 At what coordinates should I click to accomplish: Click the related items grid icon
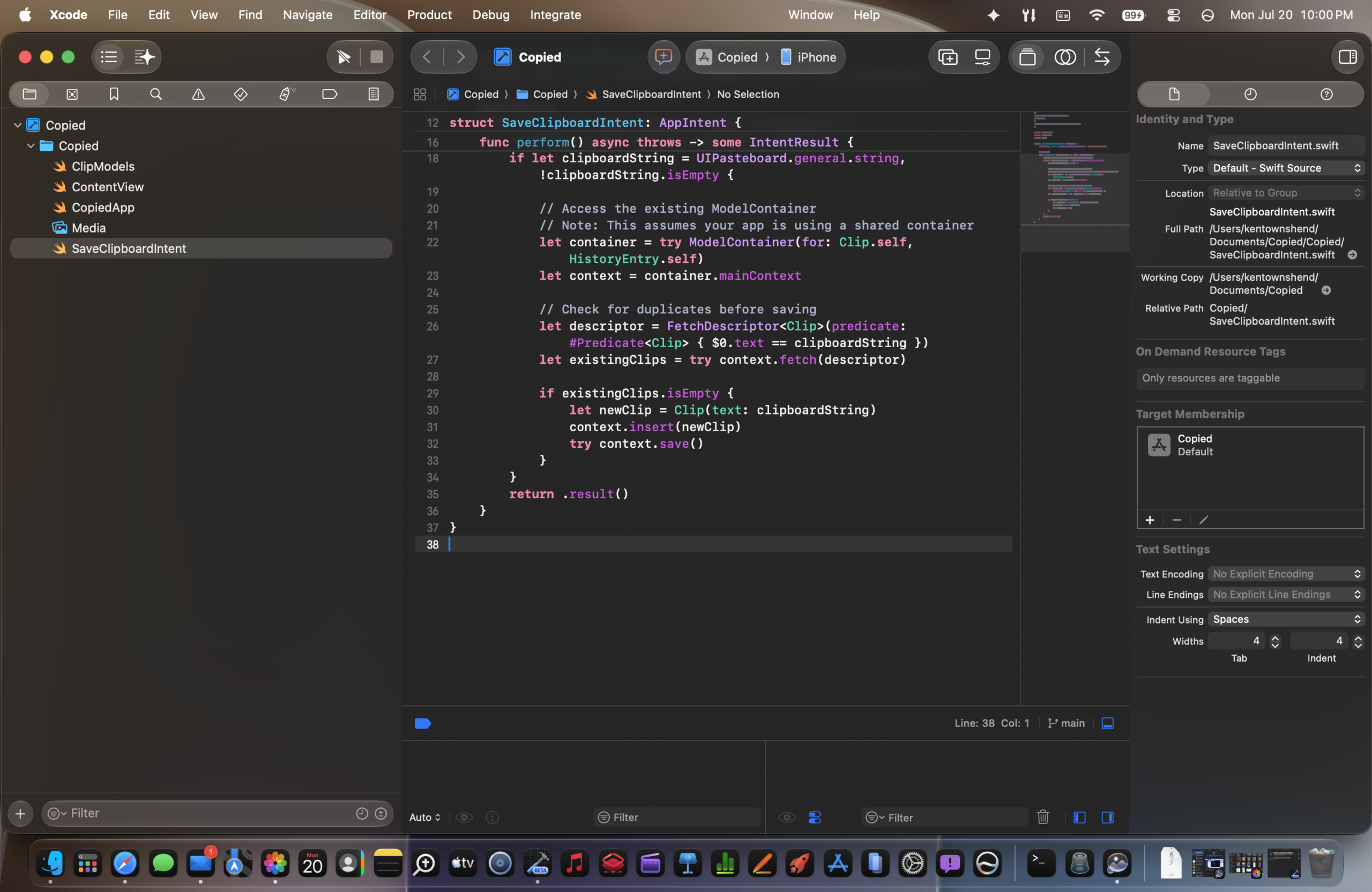click(x=420, y=94)
